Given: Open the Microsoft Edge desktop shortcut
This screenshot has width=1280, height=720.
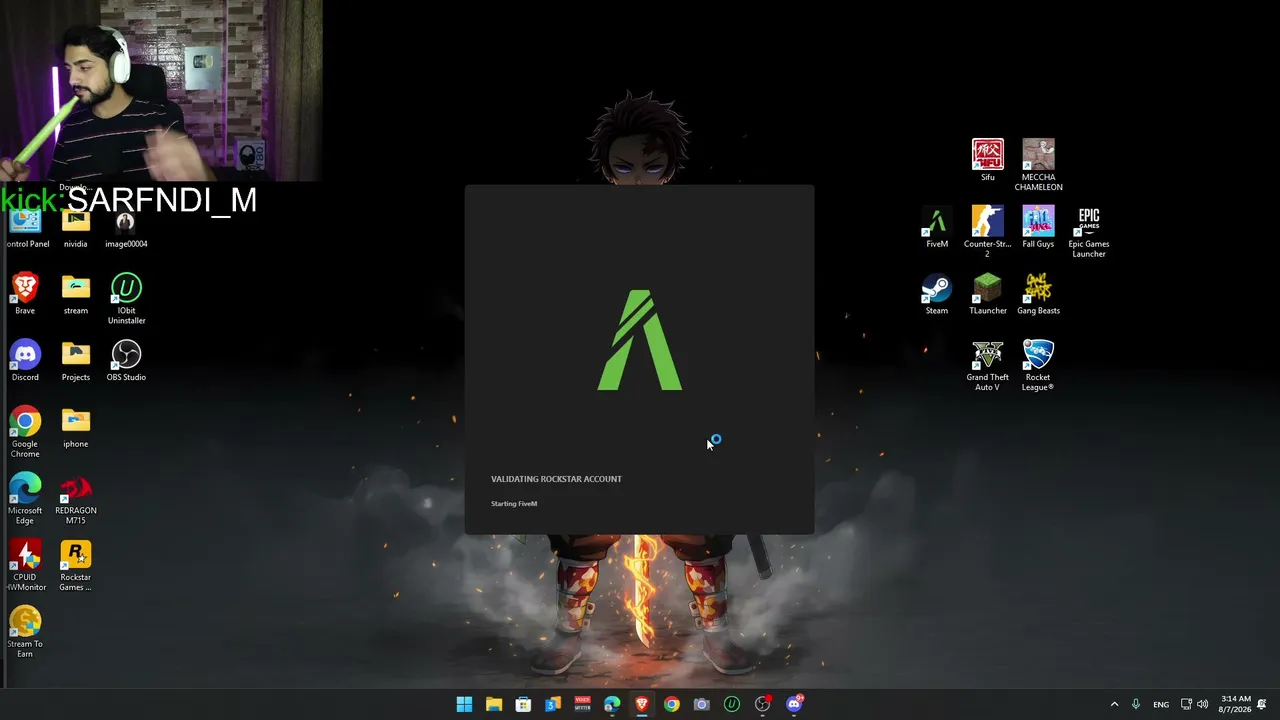Looking at the screenshot, I should coord(25,499).
